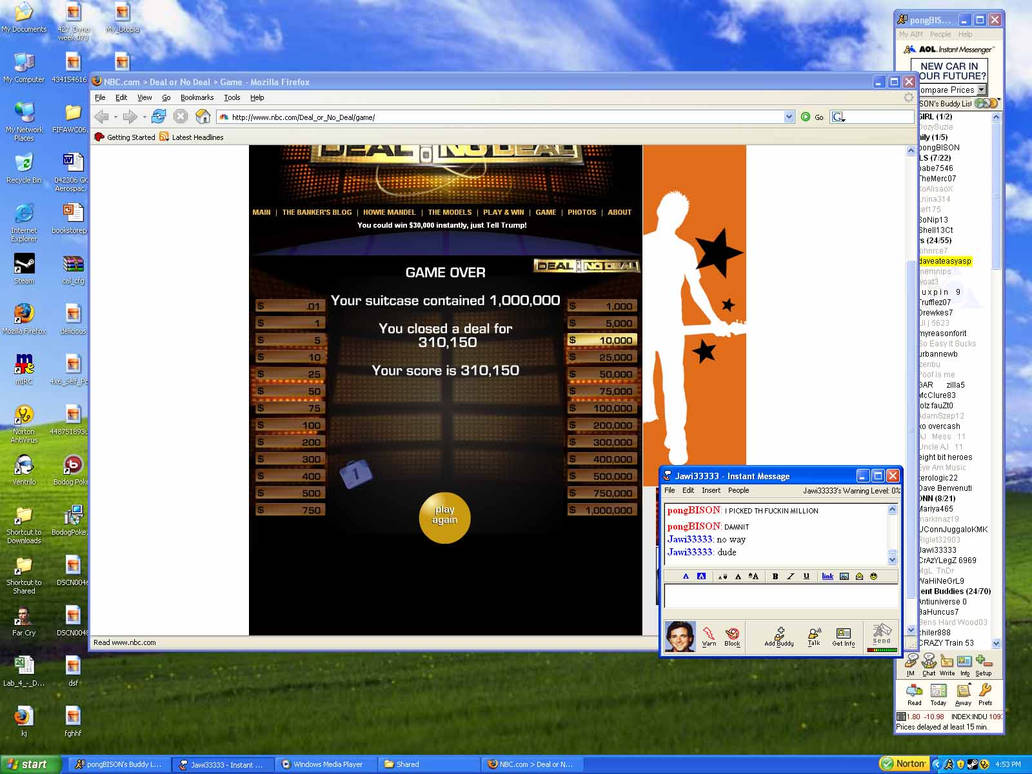Click Jawi33333's buddy icon photo
The image size is (1032, 774).
pyautogui.click(x=680, y=636)
